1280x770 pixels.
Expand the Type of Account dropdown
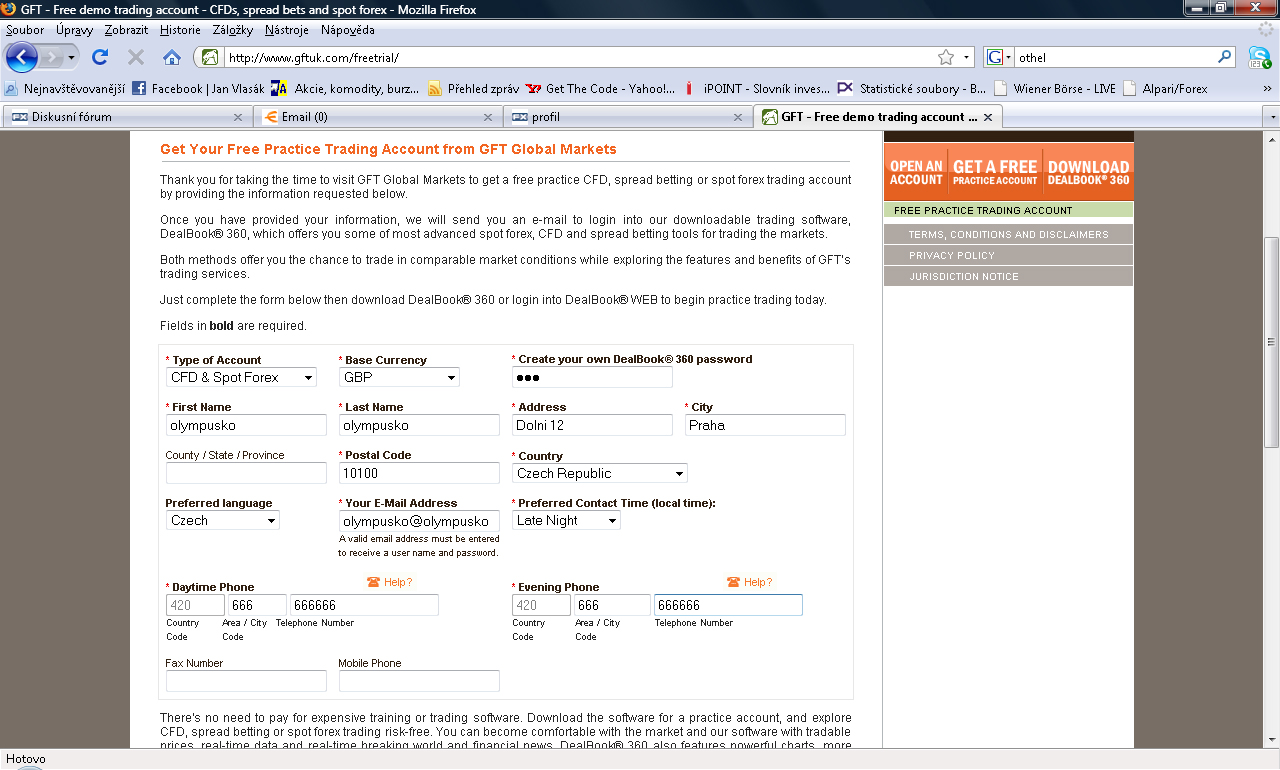241,377
